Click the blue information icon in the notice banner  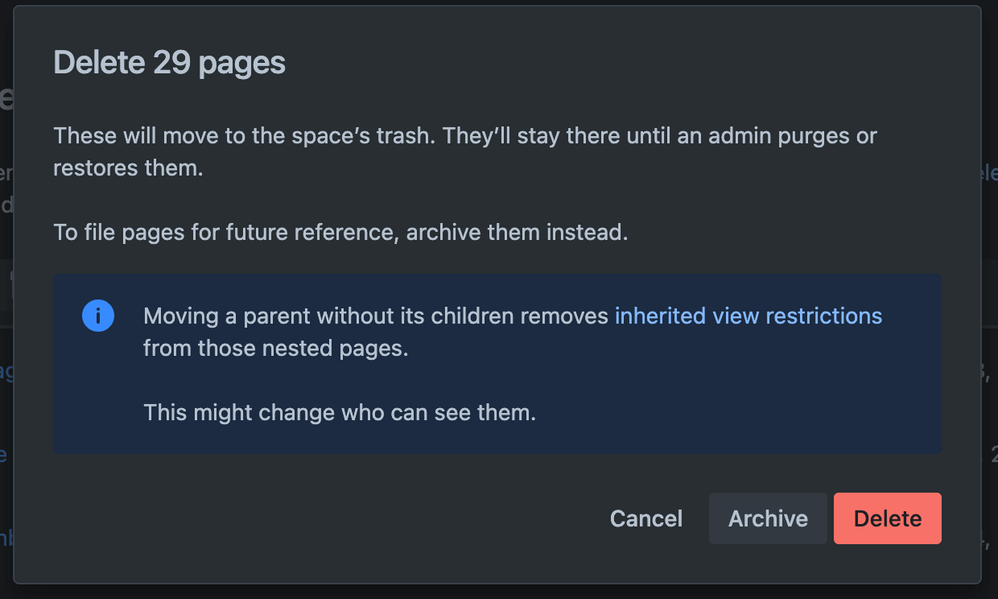(98, 315)
